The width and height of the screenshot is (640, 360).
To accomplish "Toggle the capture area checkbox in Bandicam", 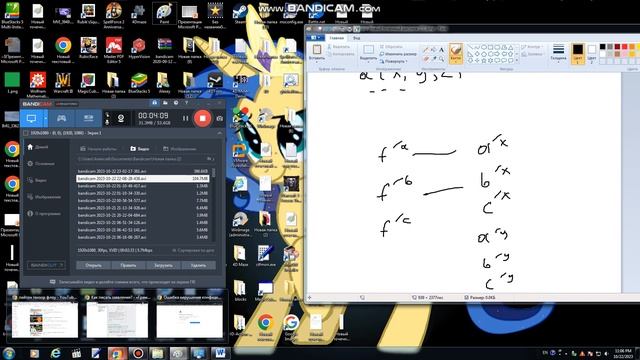I will [x=26, y=133].
